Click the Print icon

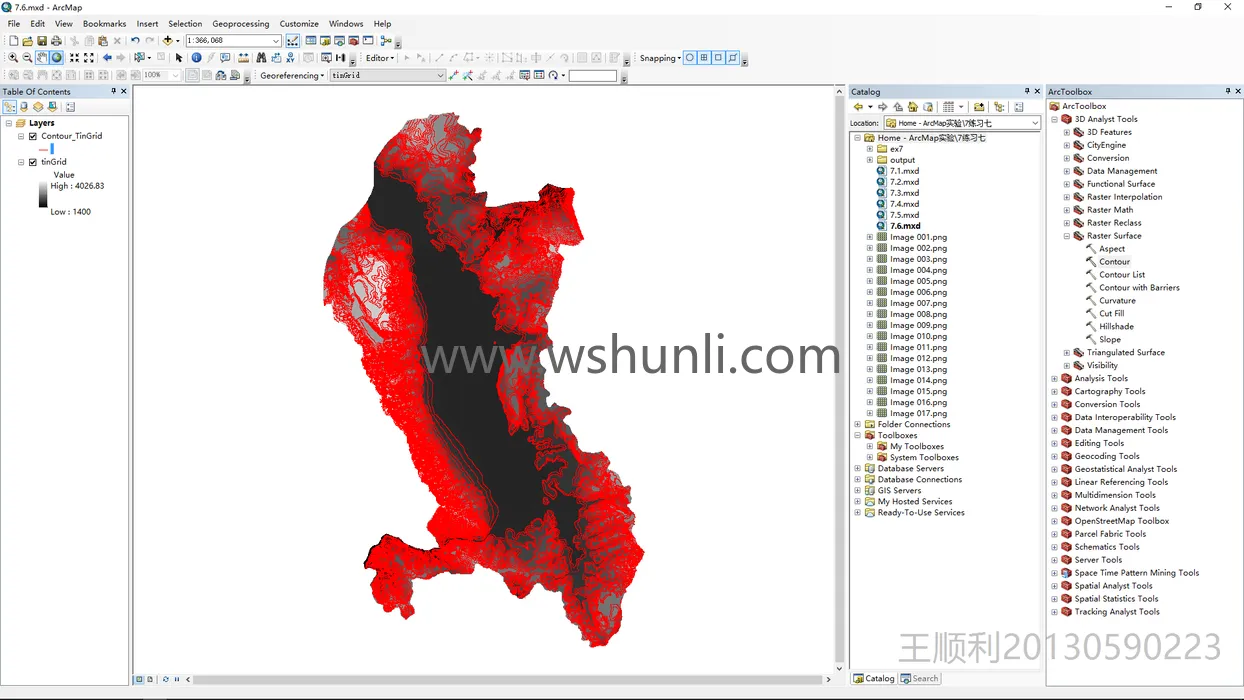56,41
